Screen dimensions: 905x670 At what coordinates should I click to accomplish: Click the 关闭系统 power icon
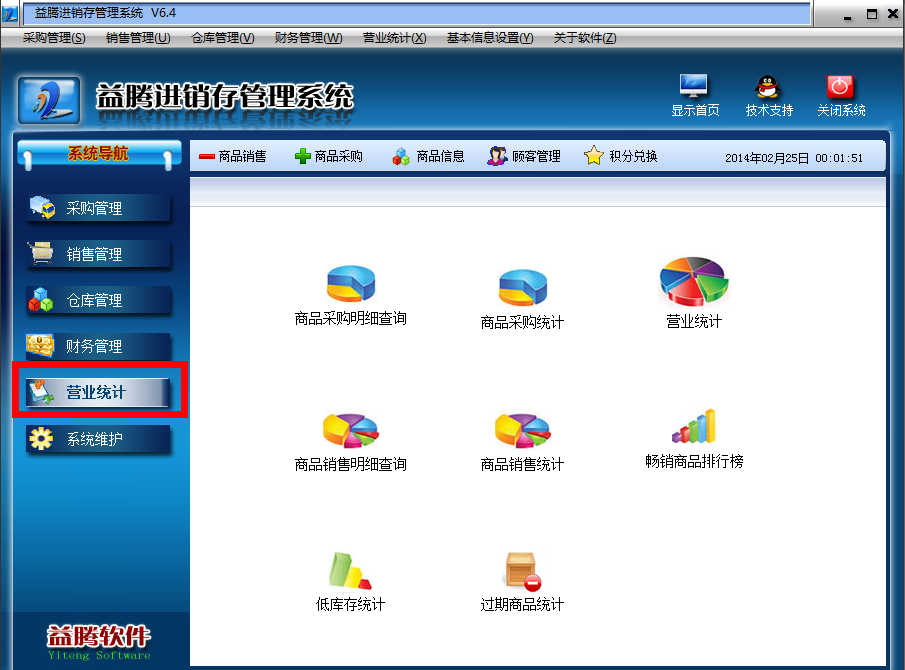click(x=841, y=87)
